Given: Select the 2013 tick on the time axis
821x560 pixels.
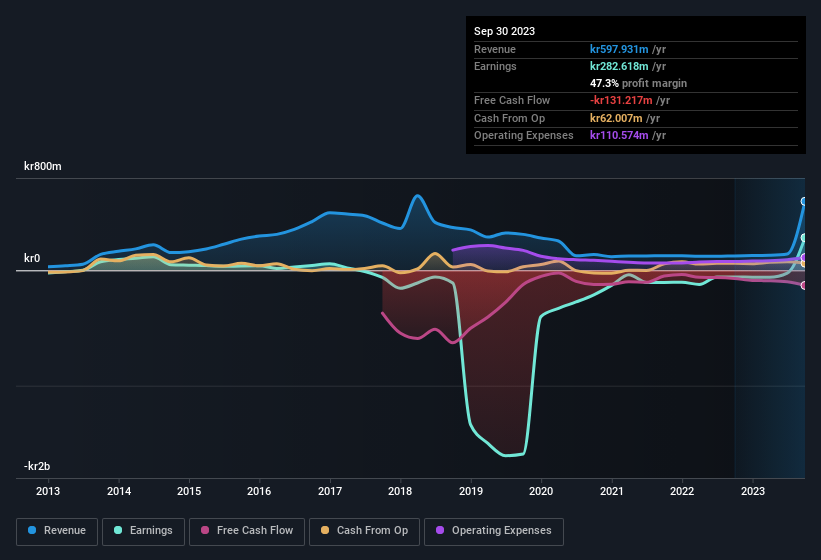Looking at the screenshot, I should (x=48, y=491).
